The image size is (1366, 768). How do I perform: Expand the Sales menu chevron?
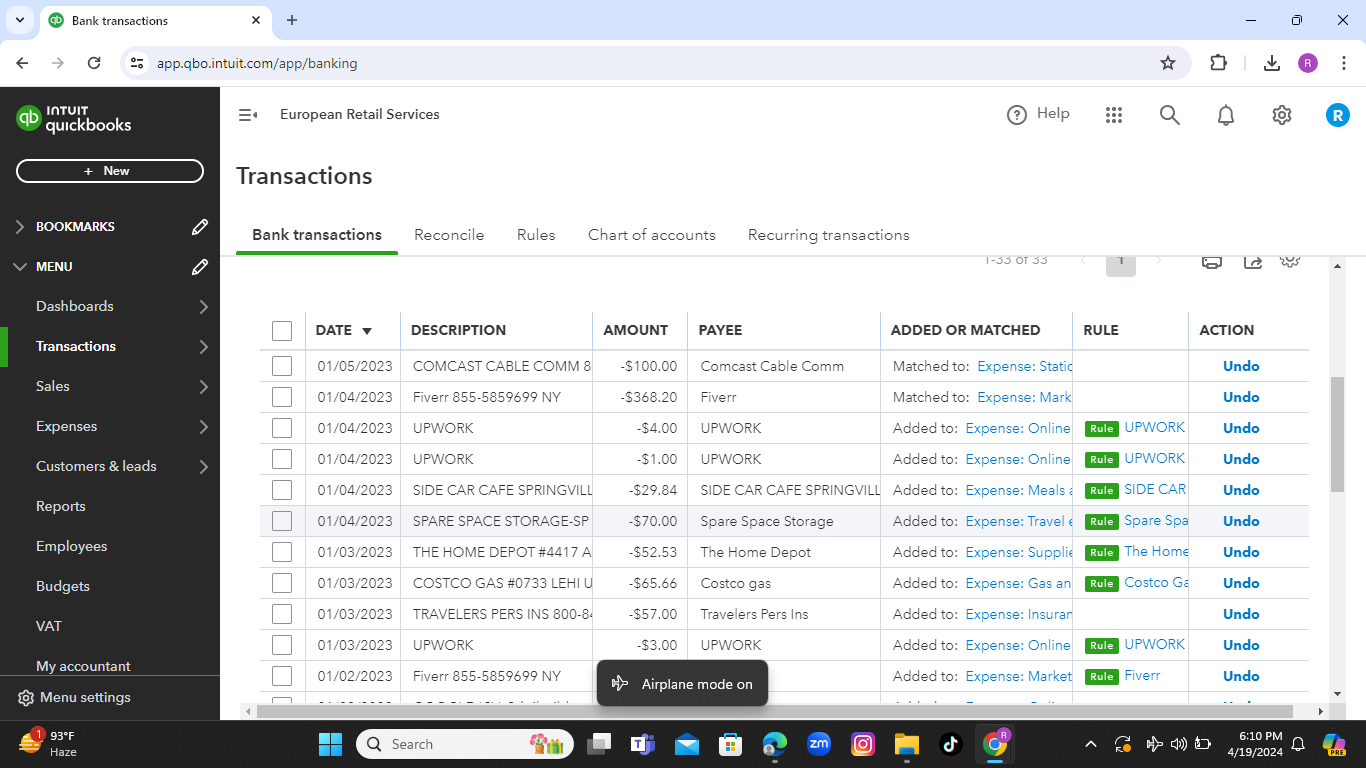(x=204, y=387)
